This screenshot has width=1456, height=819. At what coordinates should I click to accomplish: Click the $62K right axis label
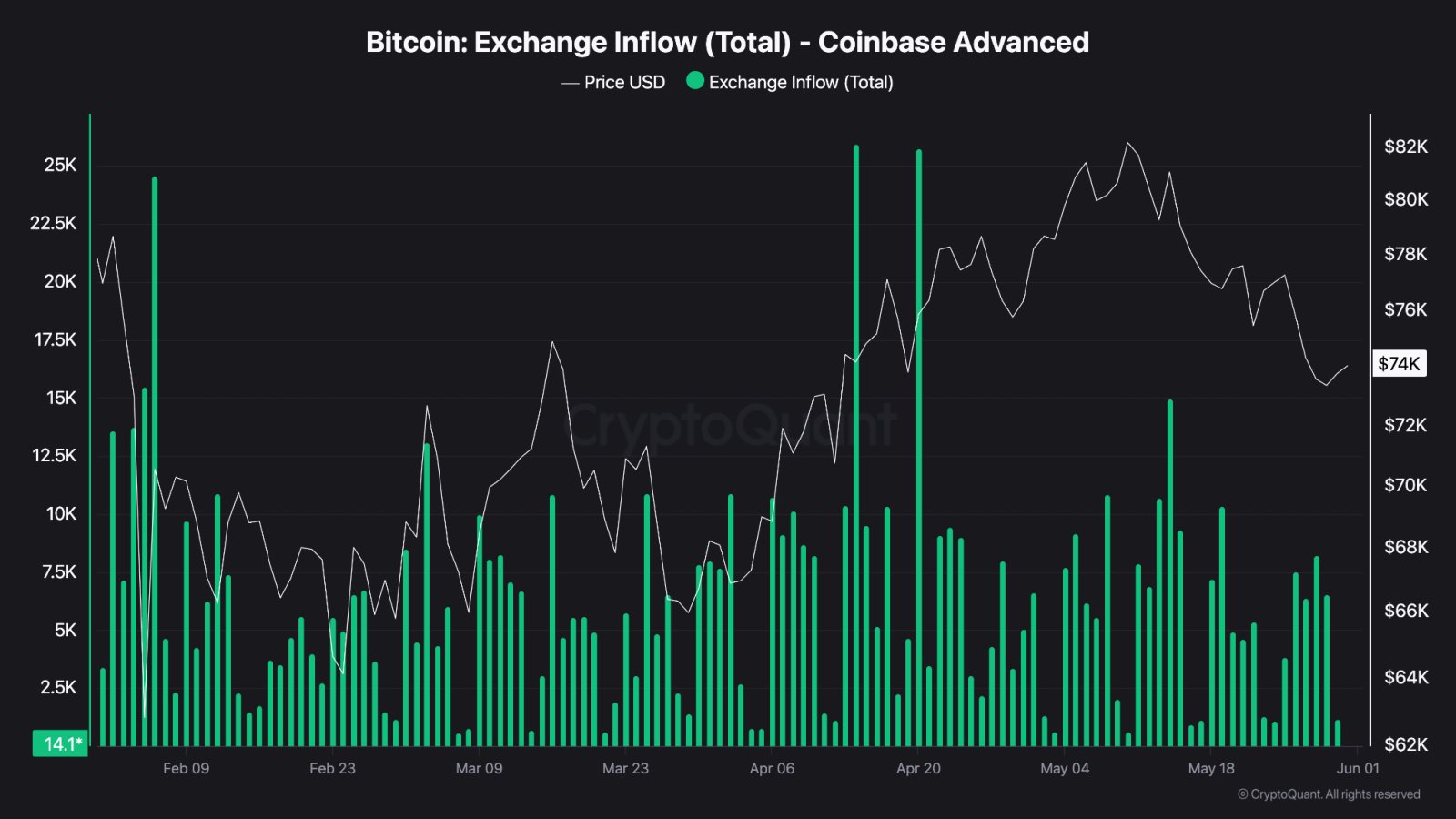(1406, 744)
